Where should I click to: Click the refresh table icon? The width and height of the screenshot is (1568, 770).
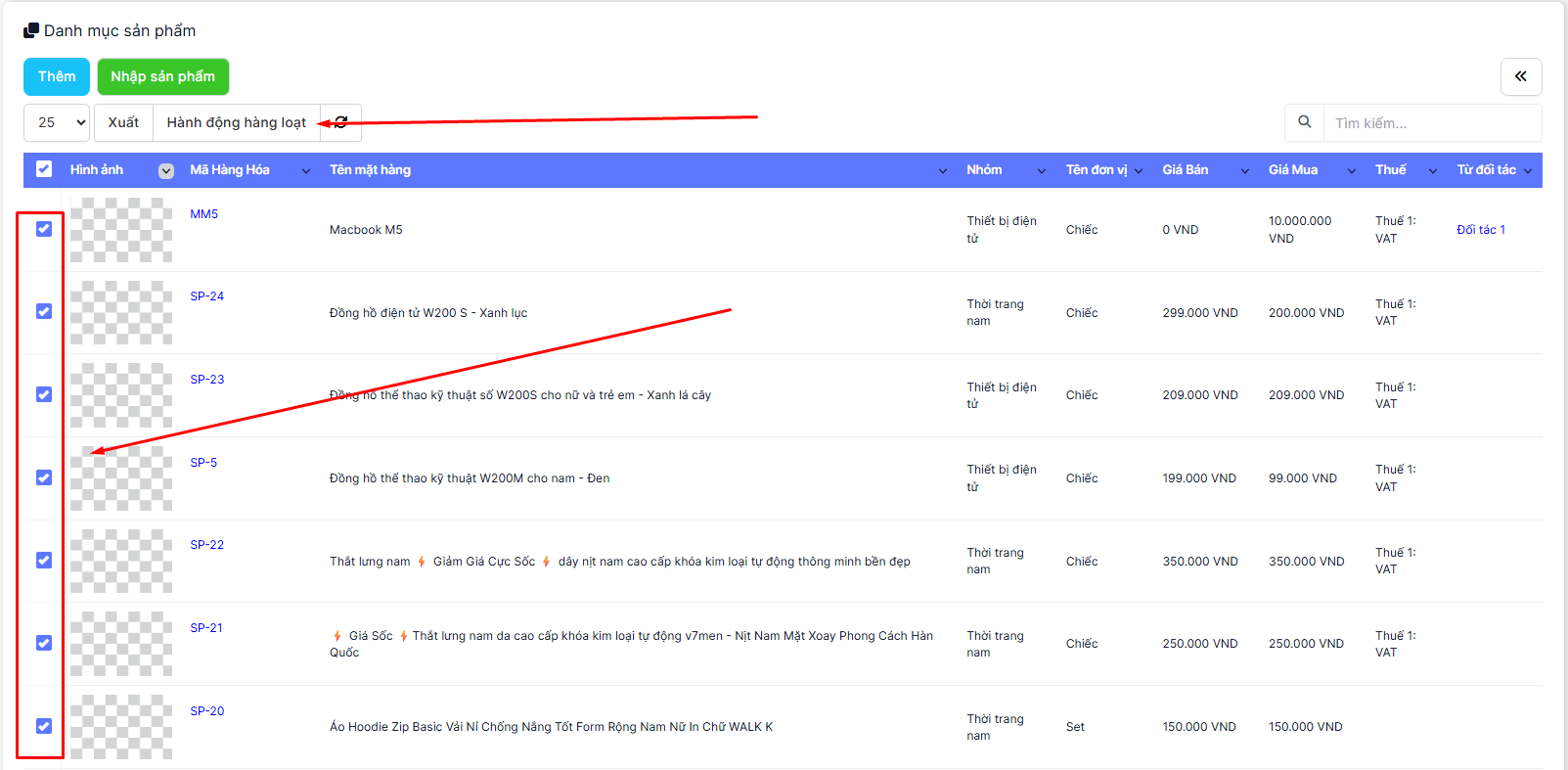341,122
